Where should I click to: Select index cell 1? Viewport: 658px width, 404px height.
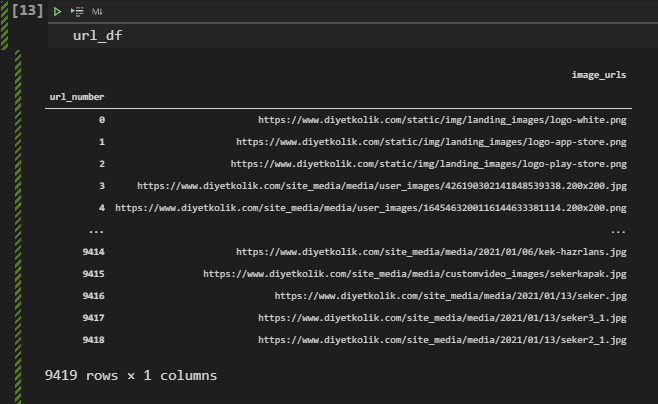coord(102,142)
